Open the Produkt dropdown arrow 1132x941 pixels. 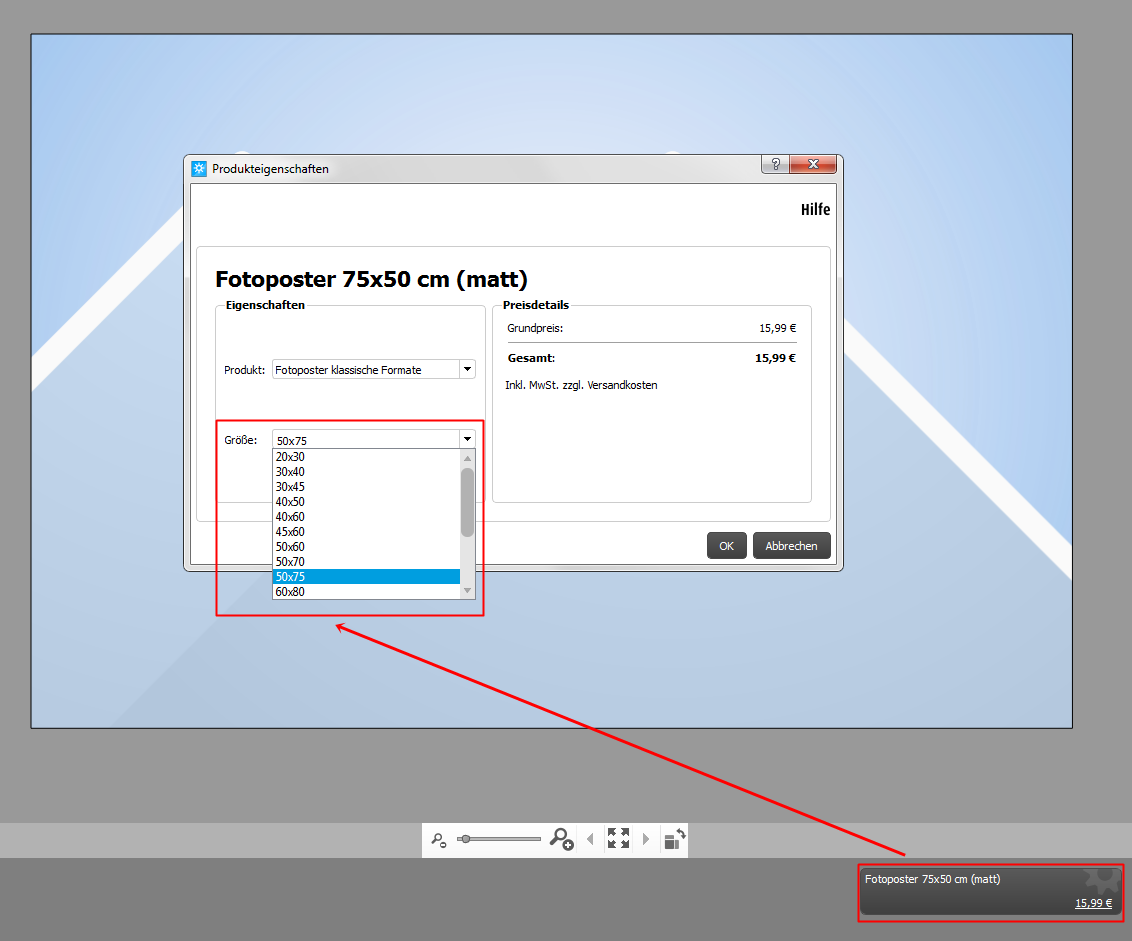tap(467, 369)
